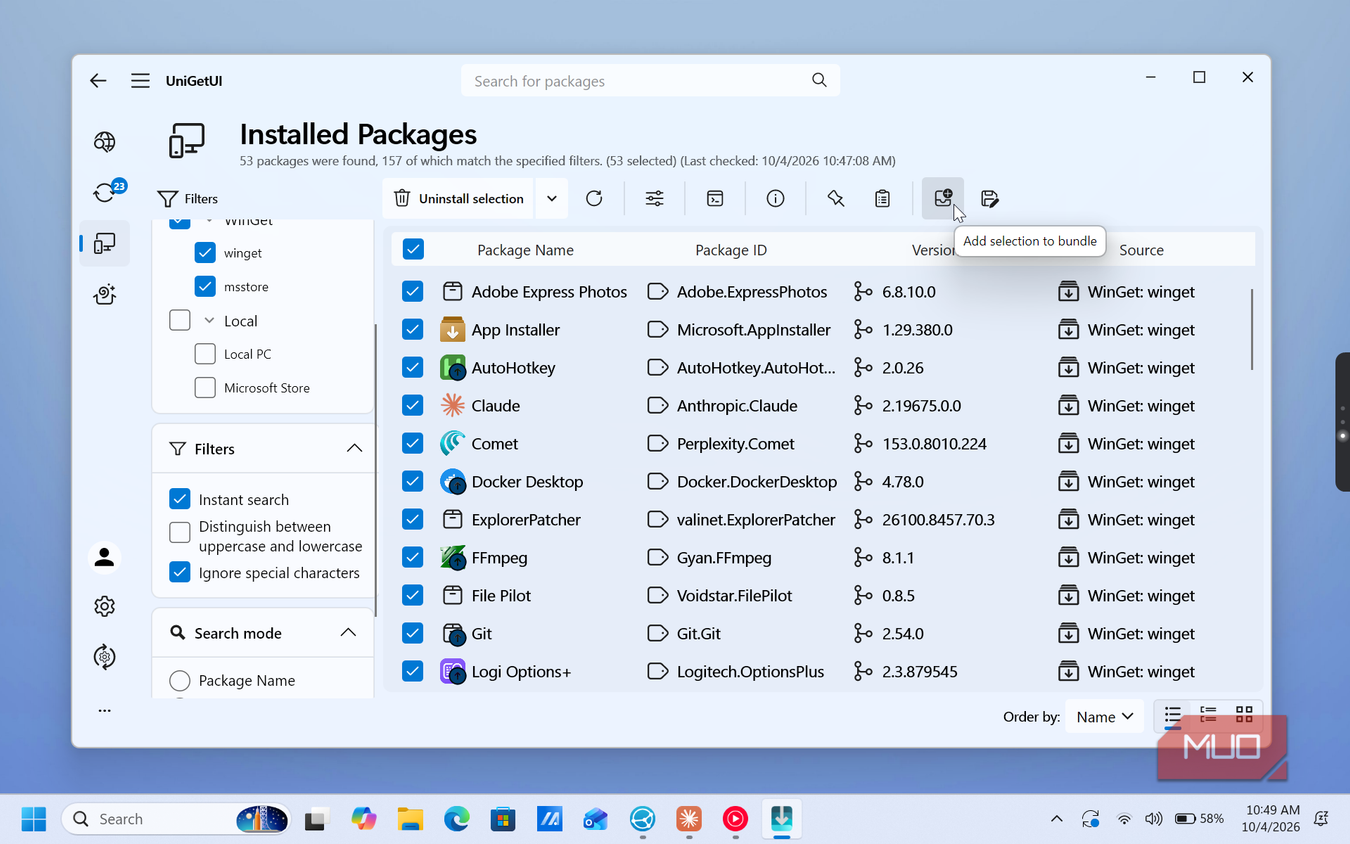
Task: Open the hamburger navigation menu
Action: [x=140, y=81]
